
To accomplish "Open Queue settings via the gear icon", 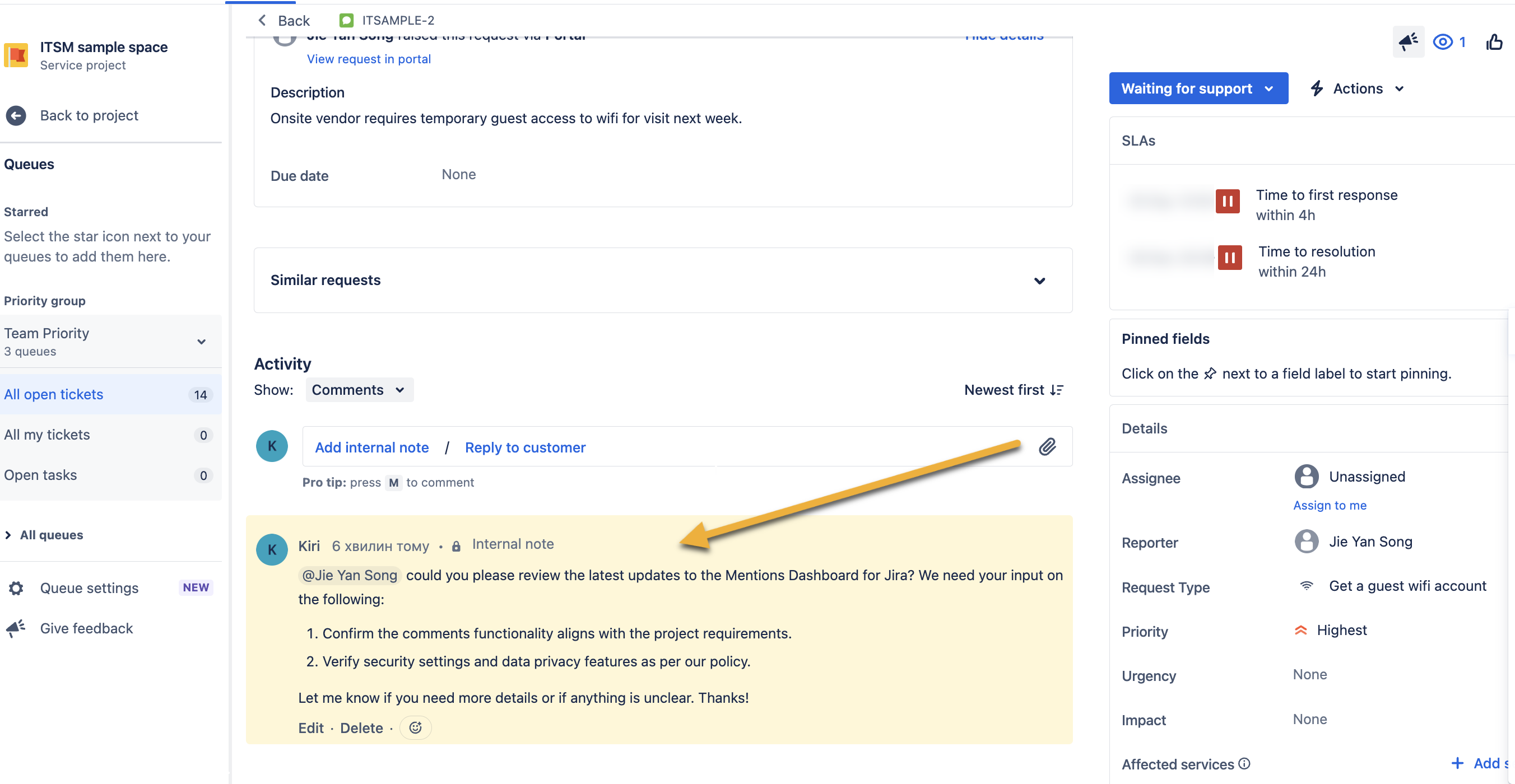I will [15, 587].
